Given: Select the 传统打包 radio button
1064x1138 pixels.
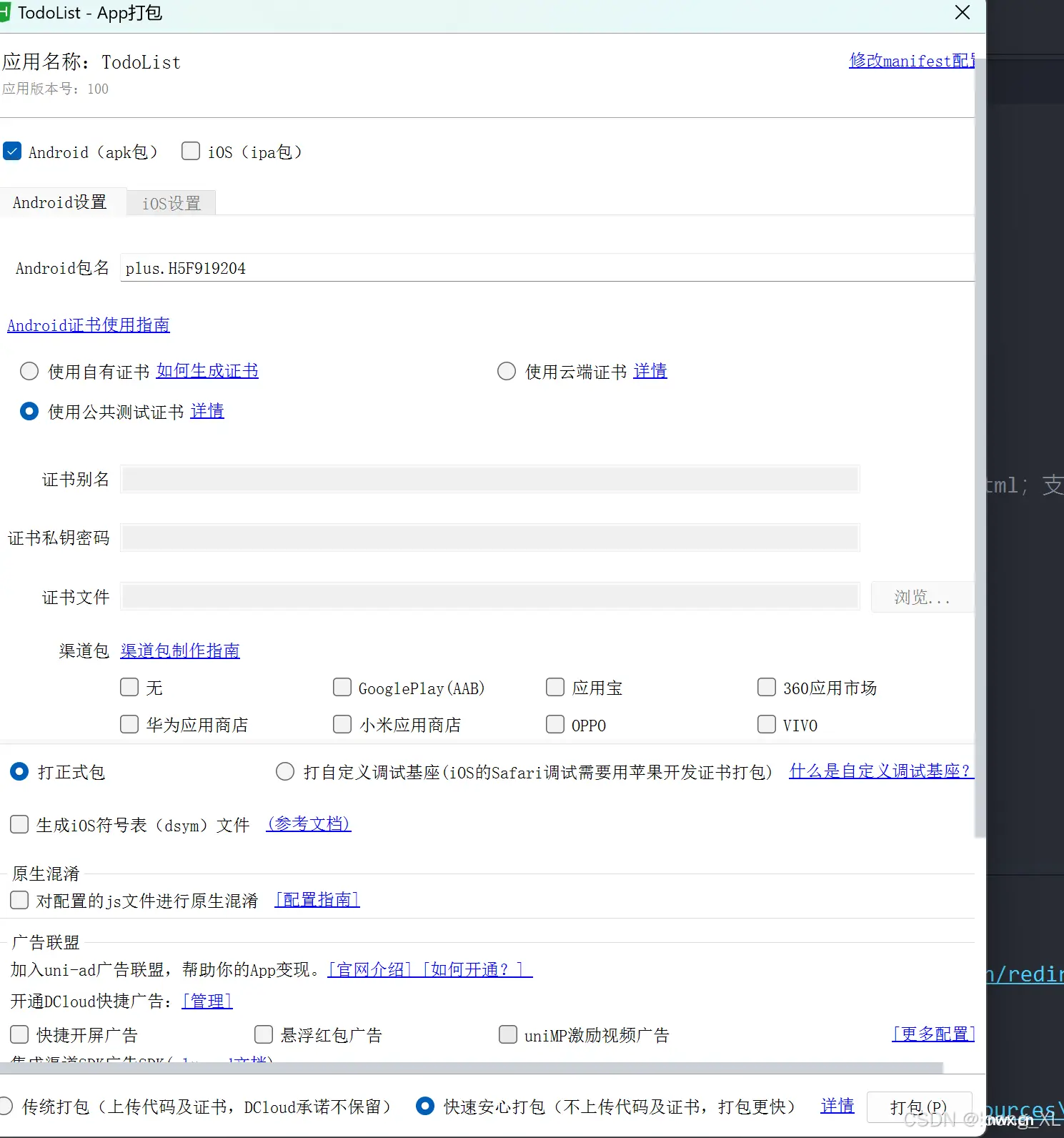Looking at the screenshot, I should click(x=6, y=1106).
